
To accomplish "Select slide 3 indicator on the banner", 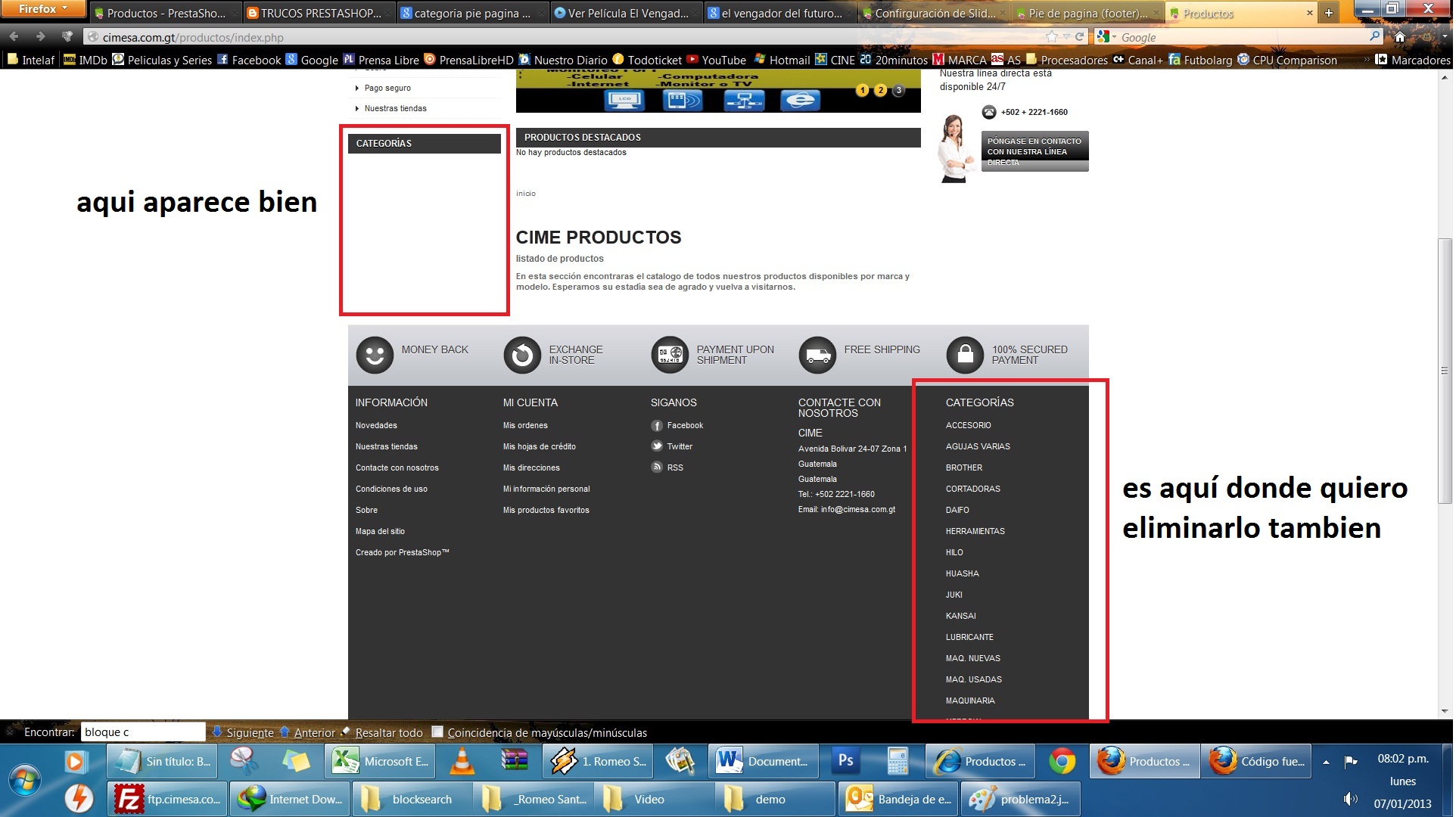I will tap(900, 91).
